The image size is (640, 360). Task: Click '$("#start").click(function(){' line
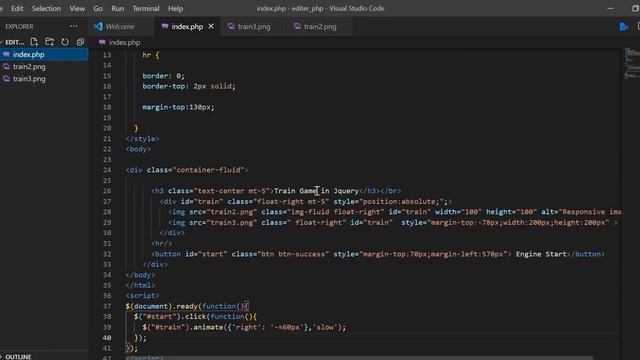tap(196, 317)
